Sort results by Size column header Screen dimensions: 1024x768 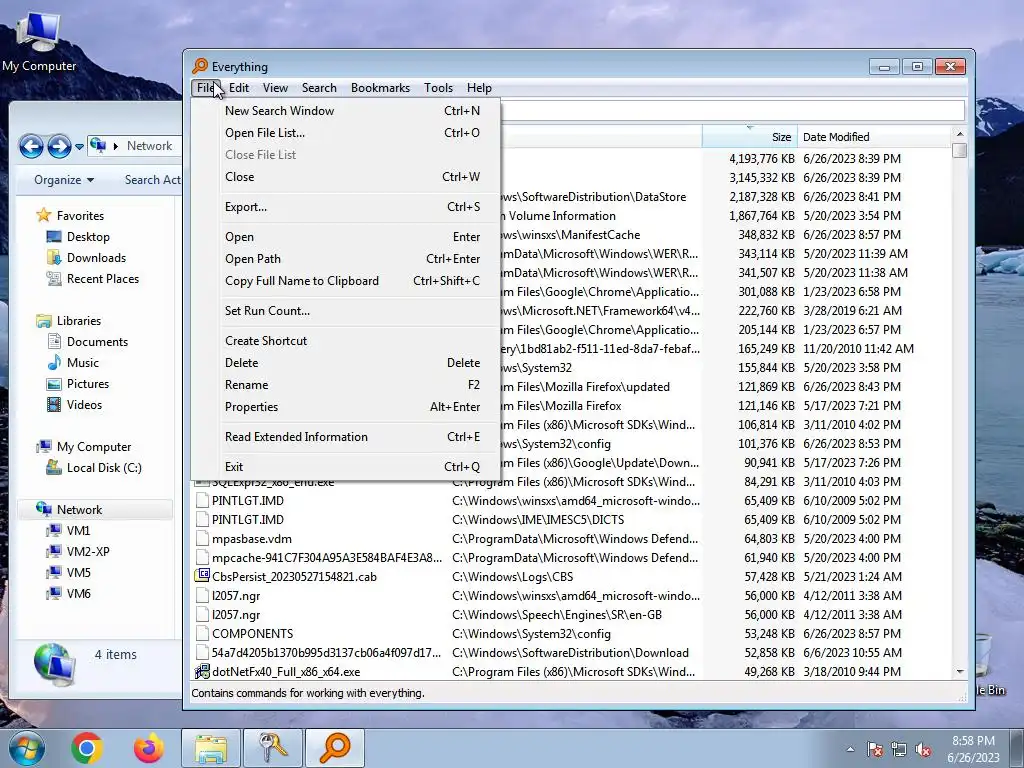pyautogui.click(x=749, y=136)
